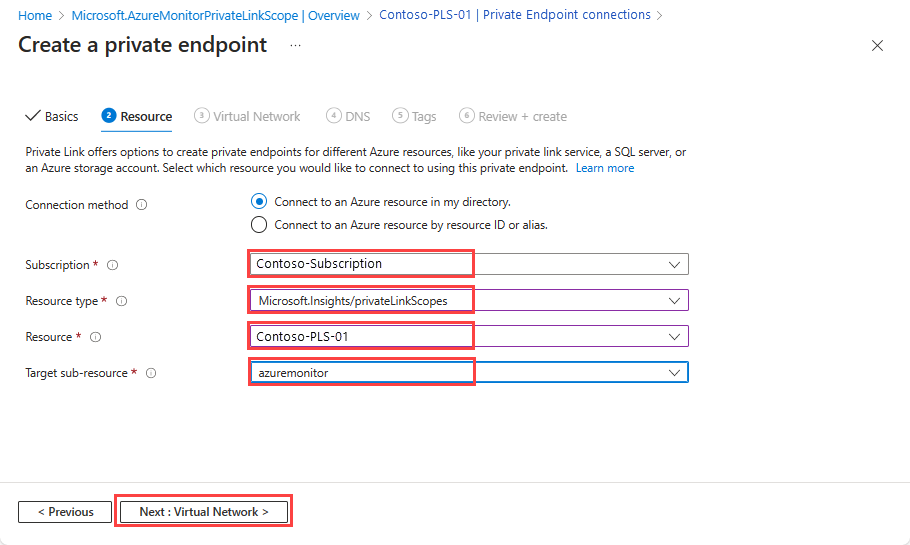Click the Previous button
This screenshot has height=545, width=910.
tap(65, 512)
